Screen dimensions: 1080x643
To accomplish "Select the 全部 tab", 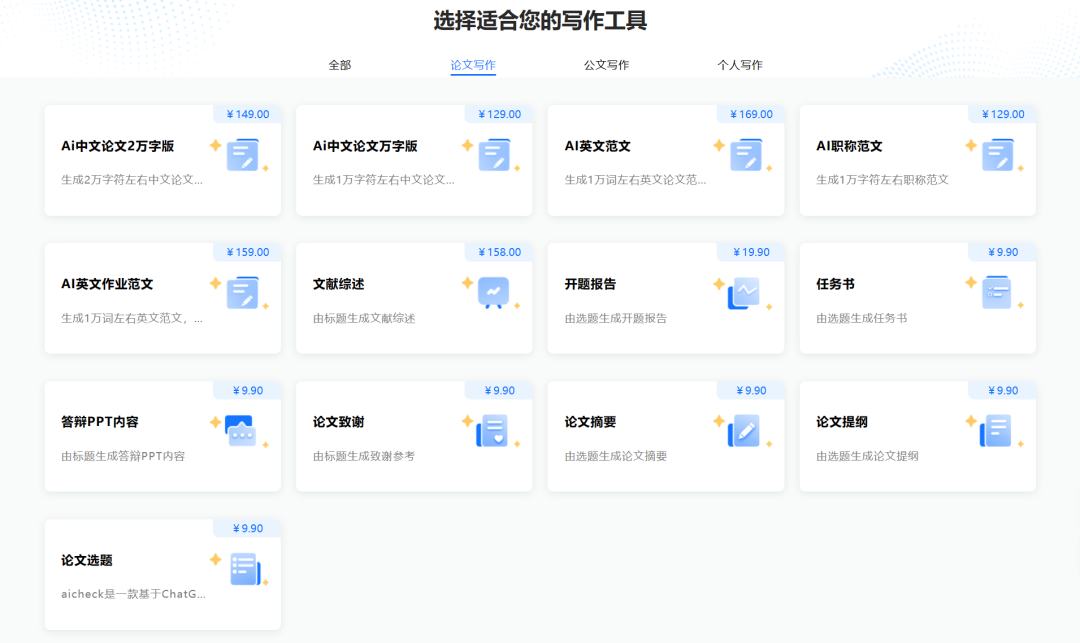I will pos(338,63).
